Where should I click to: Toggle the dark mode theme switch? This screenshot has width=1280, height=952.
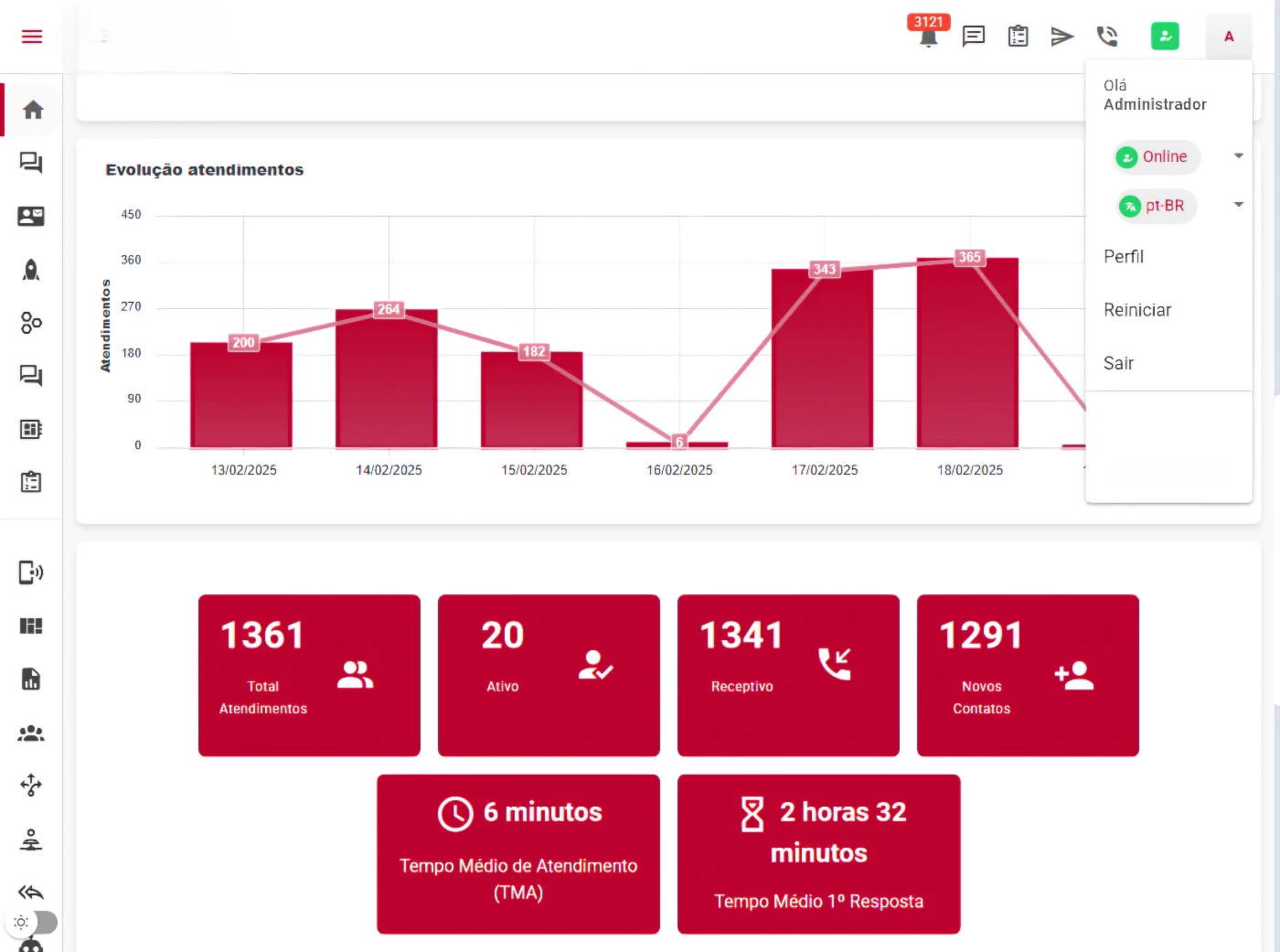32,922
